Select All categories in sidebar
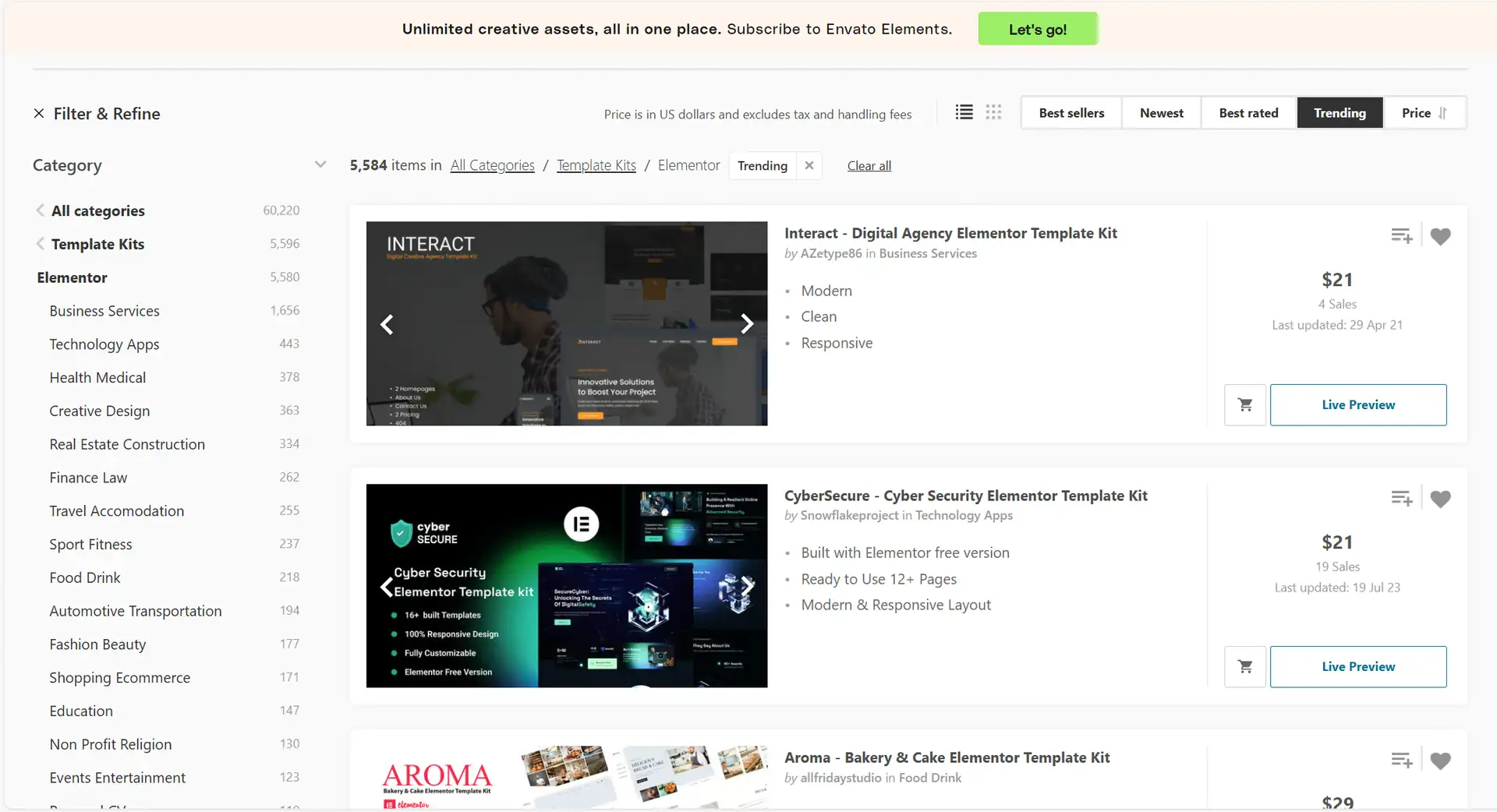Viewport: 1497px width, 812px height. coord(98,210)
